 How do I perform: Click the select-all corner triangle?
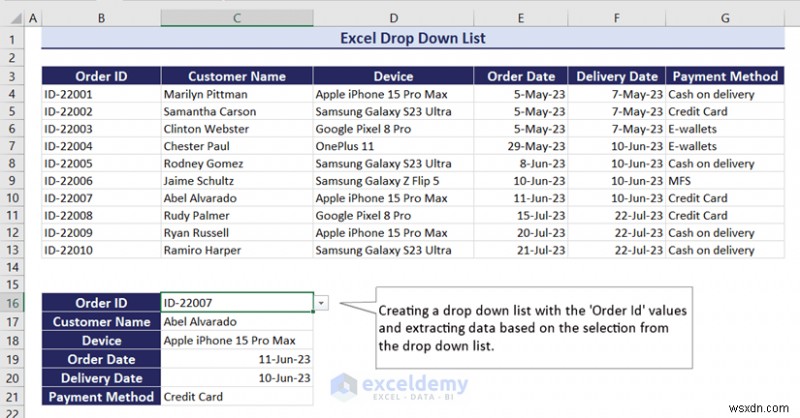click(x=17, y=19)
